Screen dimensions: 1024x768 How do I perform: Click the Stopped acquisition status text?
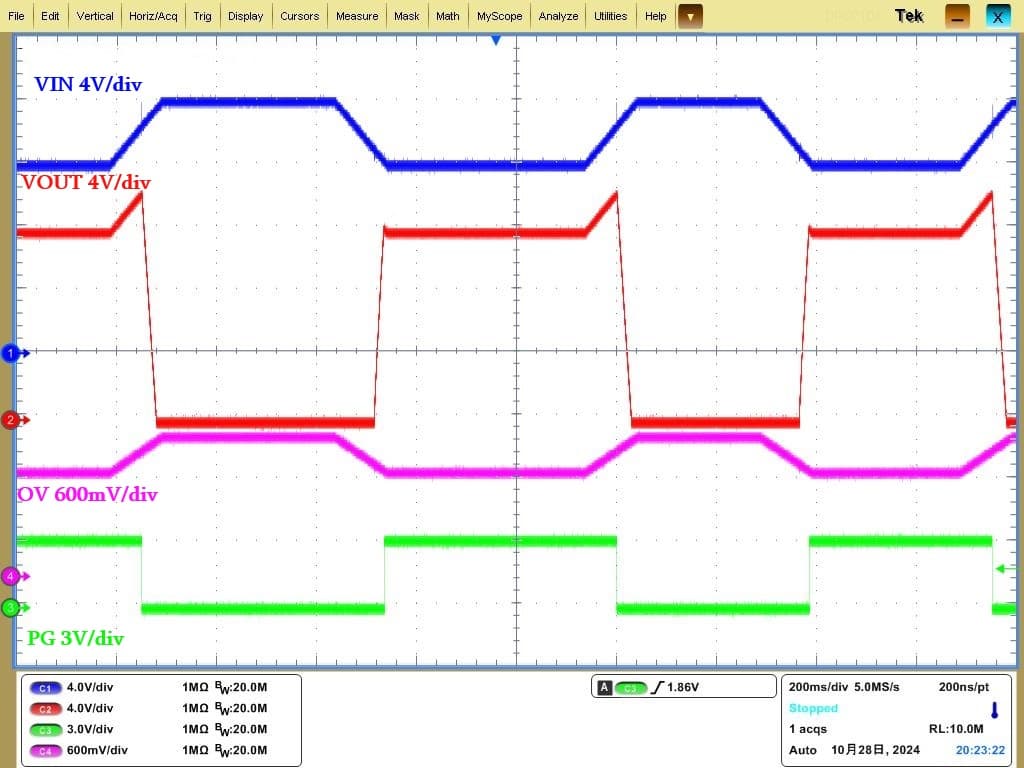[x=813, y=708]
